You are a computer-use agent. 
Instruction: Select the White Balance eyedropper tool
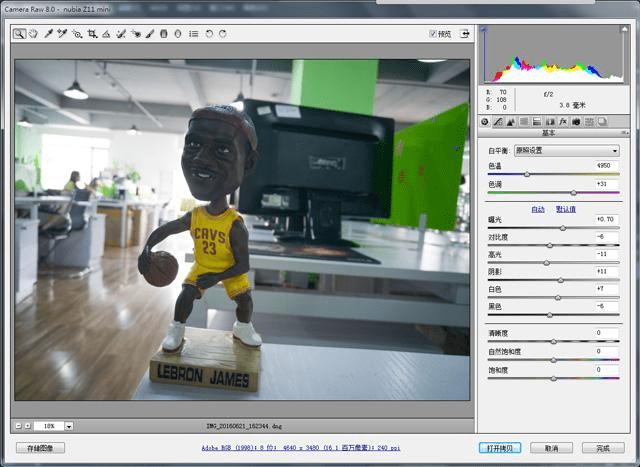coord(49,34)
